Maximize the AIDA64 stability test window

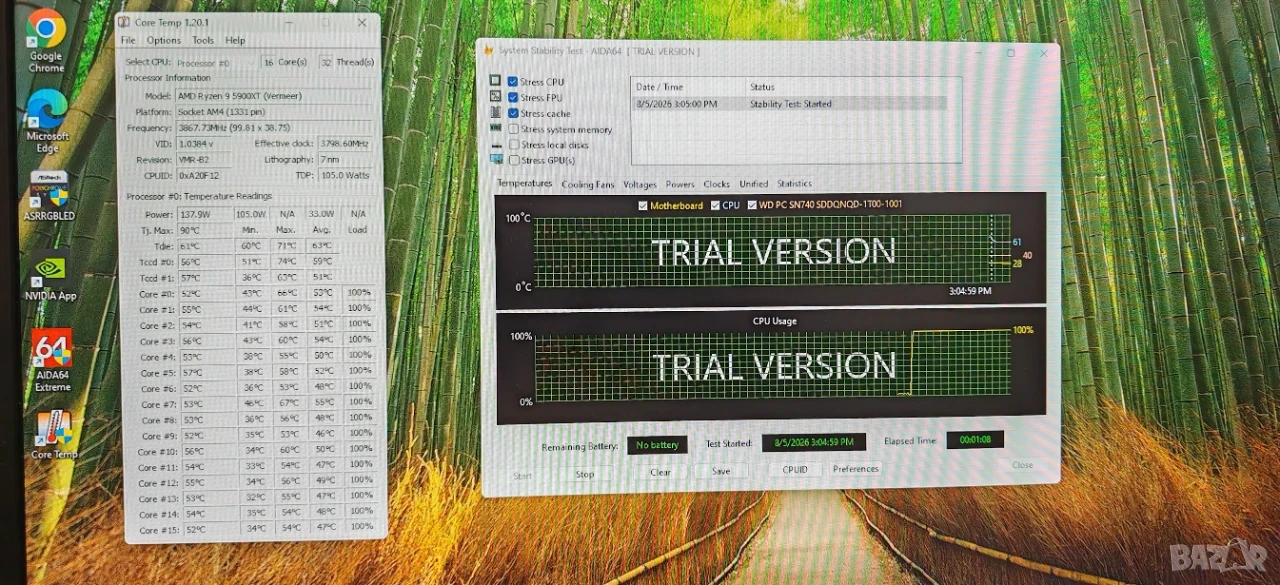tap(1009, 53)
